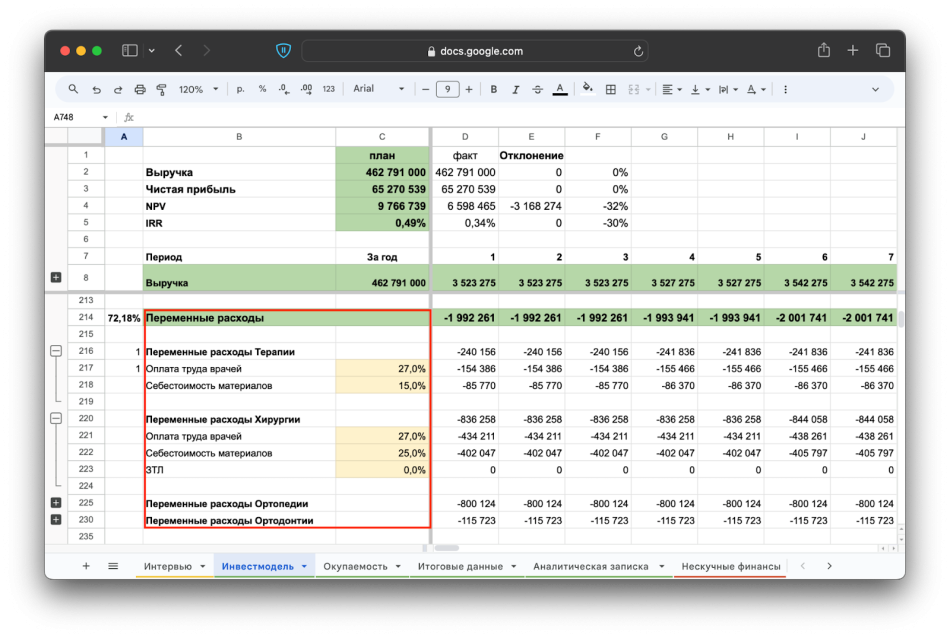Open the Аналитическая записка sheet tab

590,566
